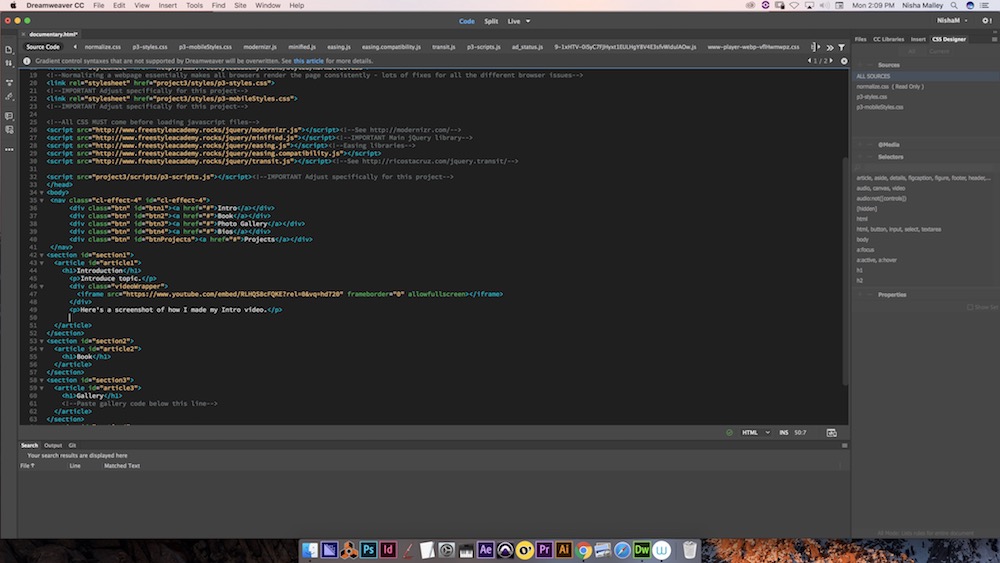Open Photoshop from the dock

coord(369,550)
